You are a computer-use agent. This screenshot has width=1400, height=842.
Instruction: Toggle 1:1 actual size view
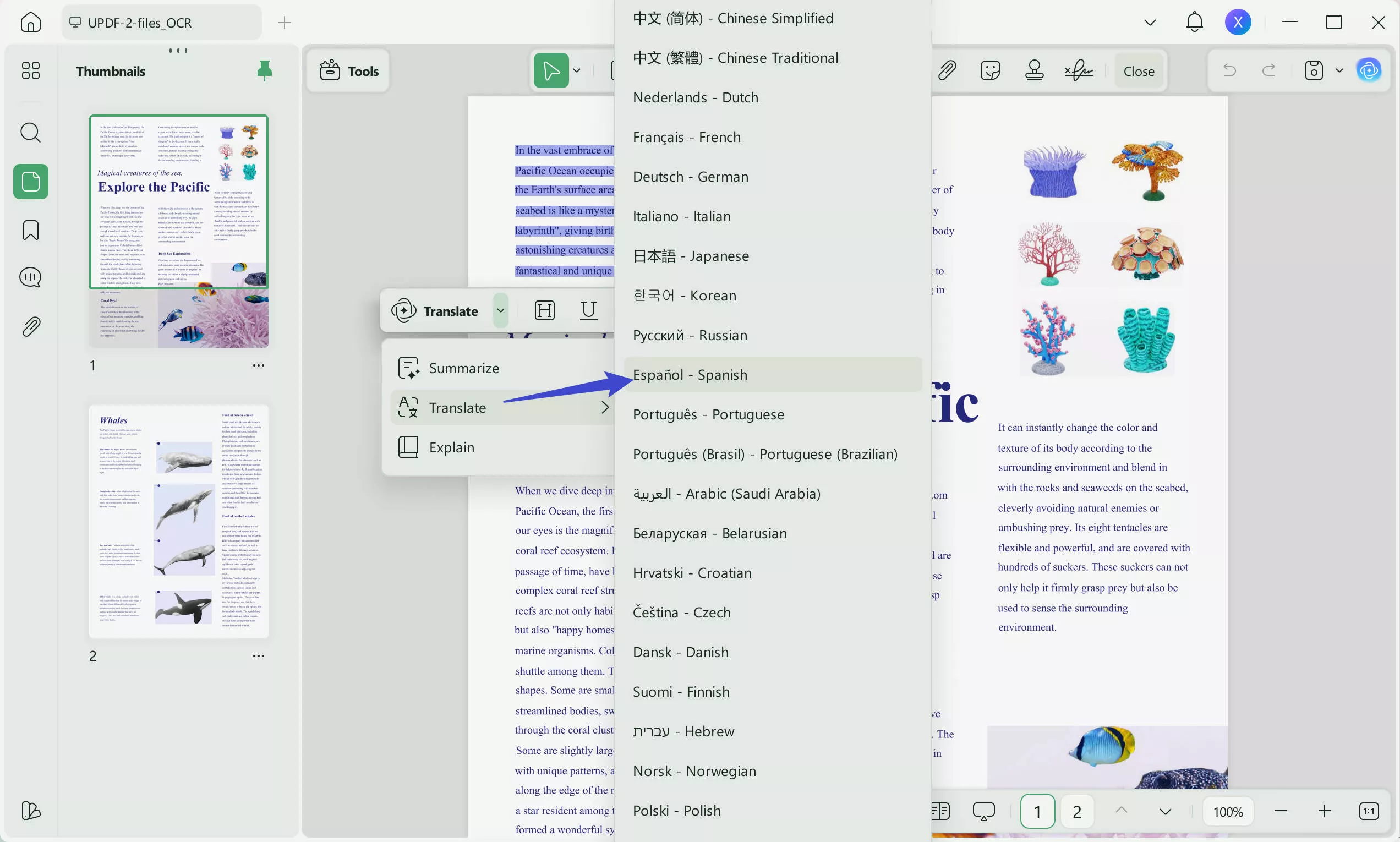point(1368,811)
